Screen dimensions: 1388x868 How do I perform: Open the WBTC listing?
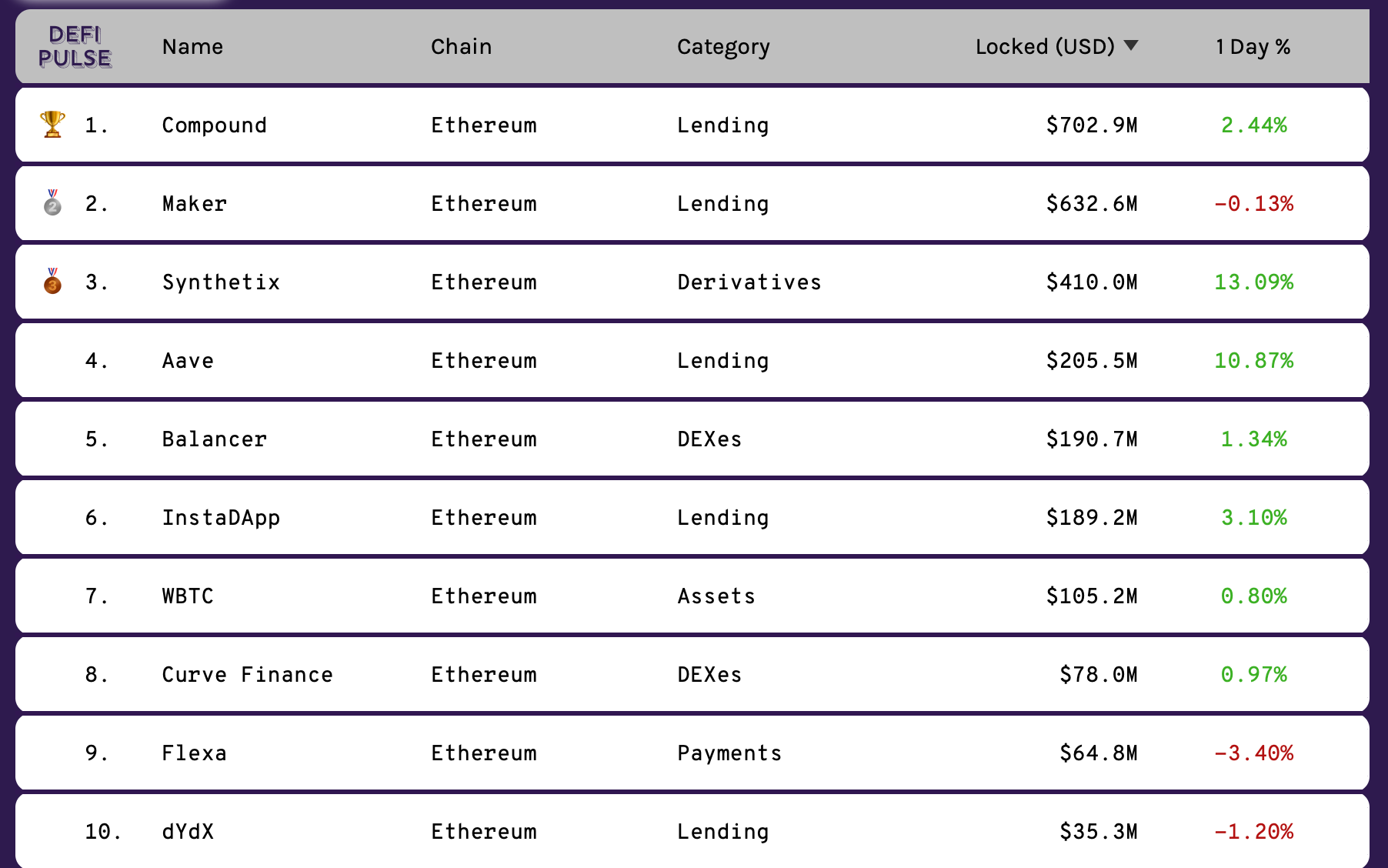click(188, 596)
